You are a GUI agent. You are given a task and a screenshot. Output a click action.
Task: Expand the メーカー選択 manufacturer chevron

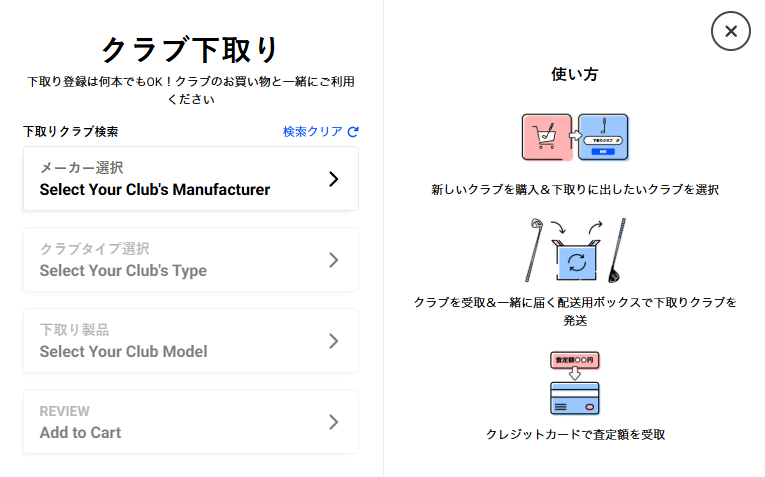(x=334, y=179)
